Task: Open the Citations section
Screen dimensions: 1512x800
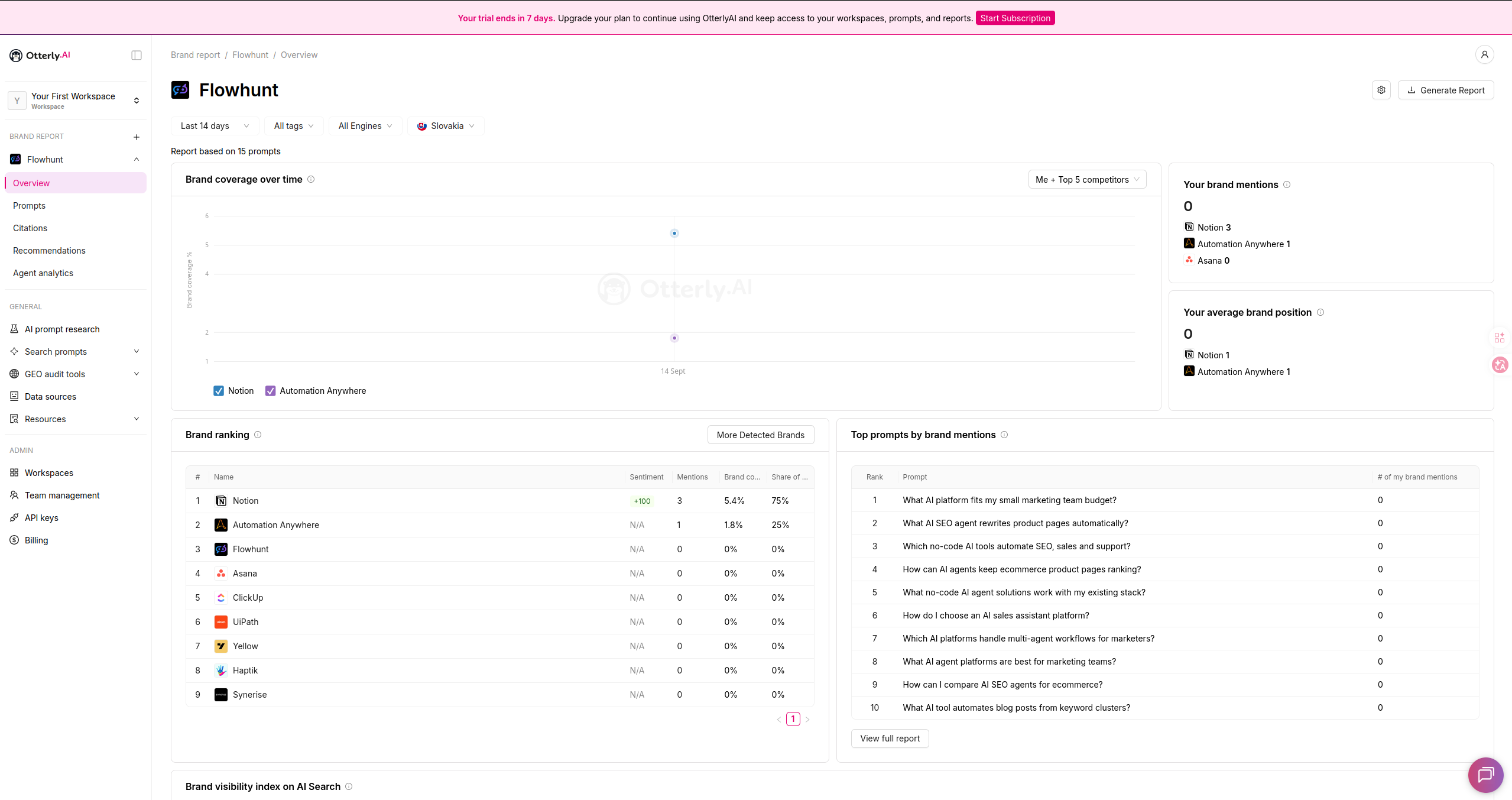Action: tap(76, 228)
